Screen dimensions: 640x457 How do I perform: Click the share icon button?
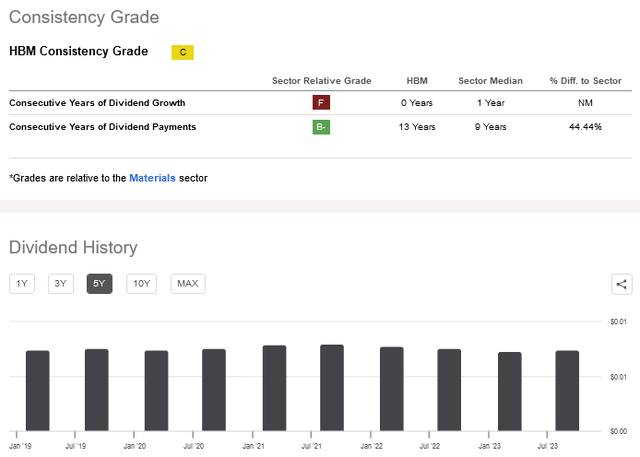coord(622,284)
